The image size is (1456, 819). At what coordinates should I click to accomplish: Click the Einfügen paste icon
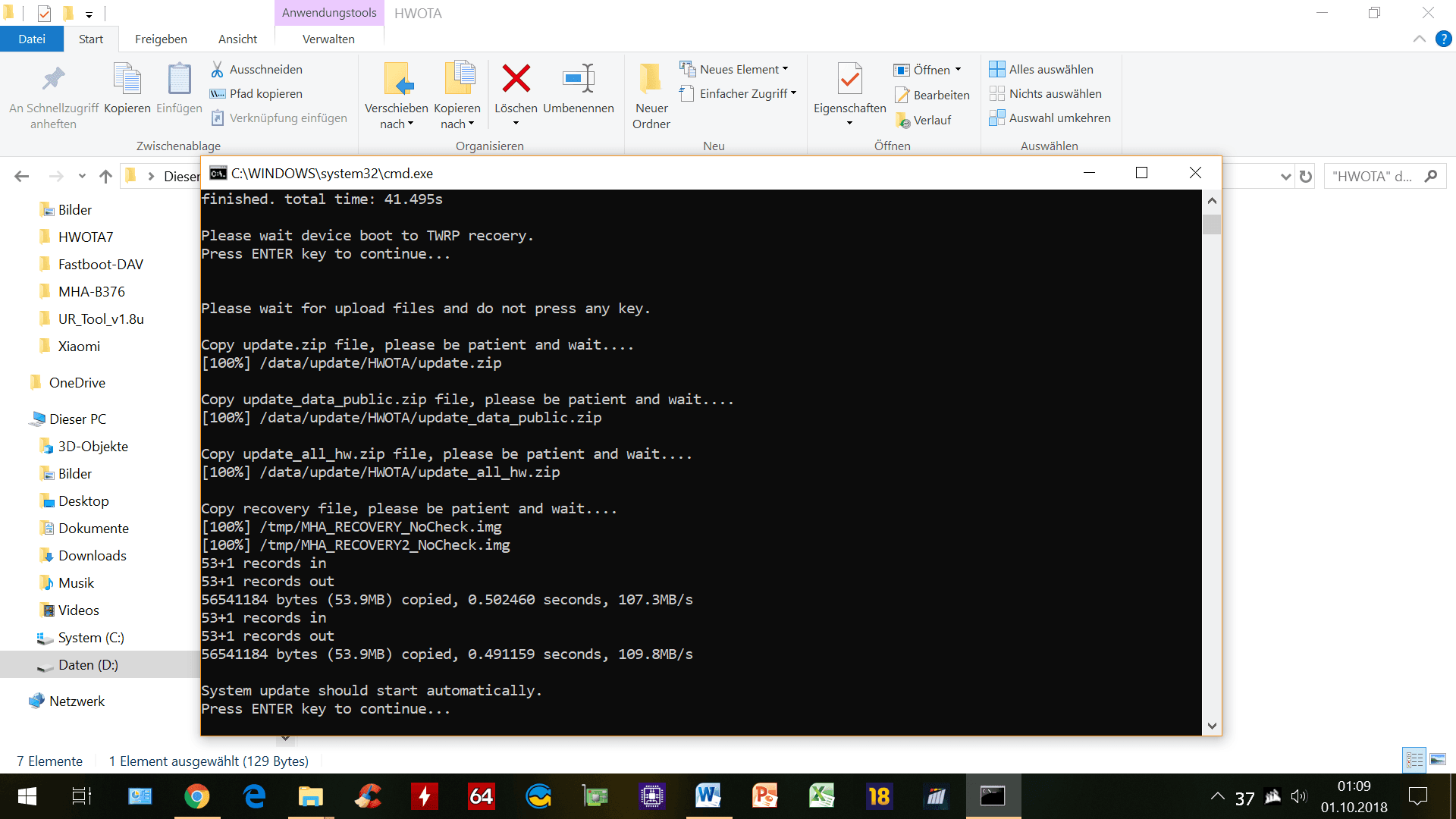[179, 89]
